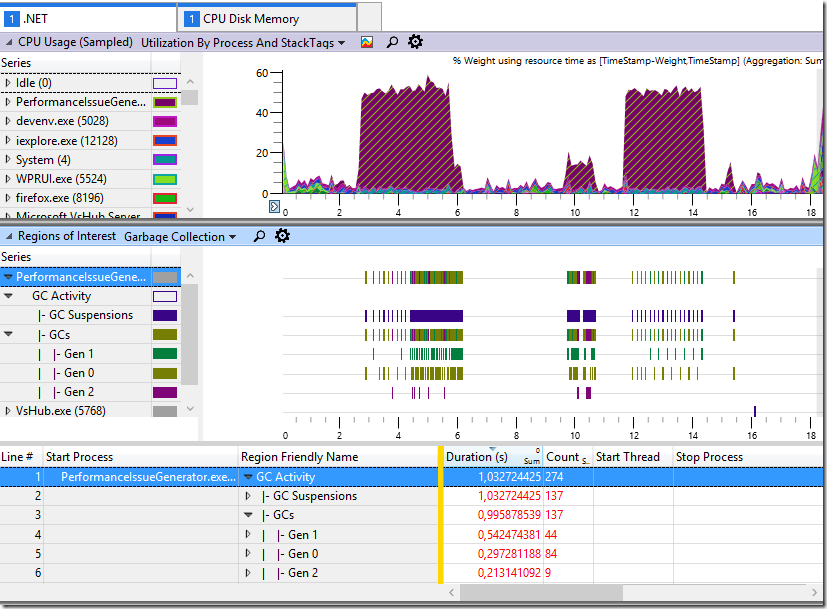Screen dimensions: 827x609
Task: Click the VsHub.exe marker near 16 seconds
Action: [755, 411]
